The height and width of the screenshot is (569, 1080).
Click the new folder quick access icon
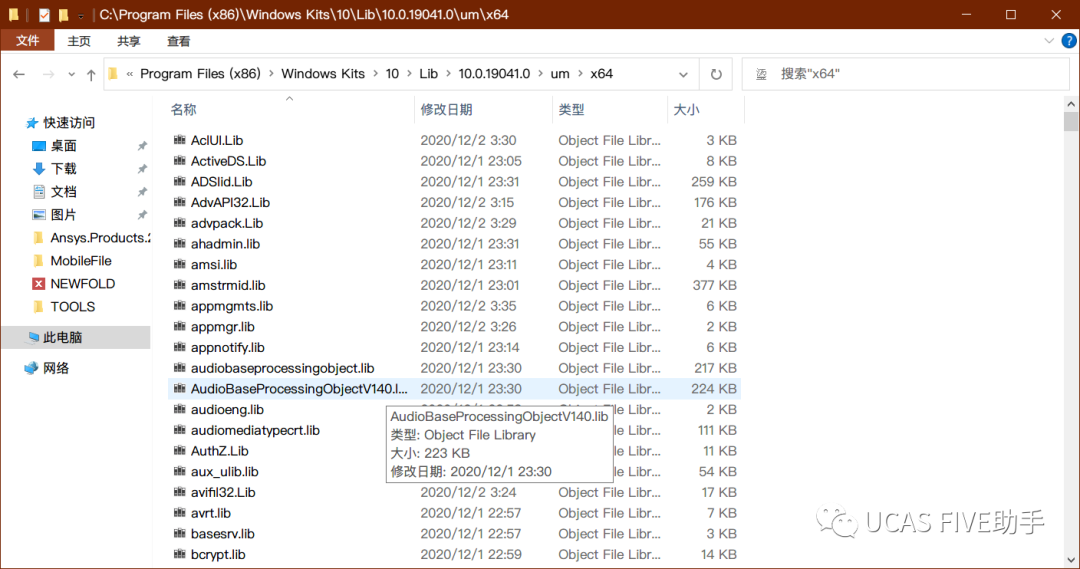(x=63, y=14)
